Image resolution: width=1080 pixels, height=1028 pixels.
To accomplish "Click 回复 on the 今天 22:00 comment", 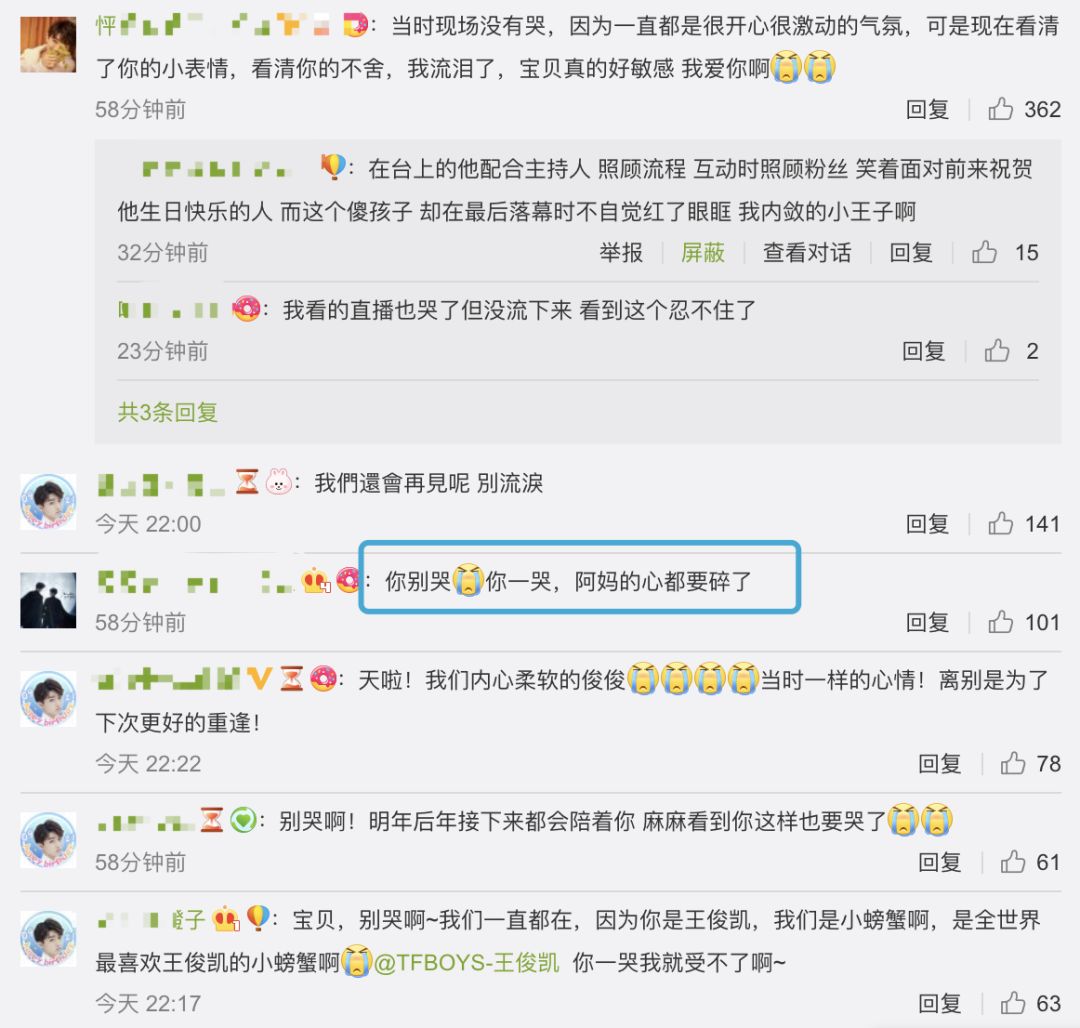I will pos(927,523).
